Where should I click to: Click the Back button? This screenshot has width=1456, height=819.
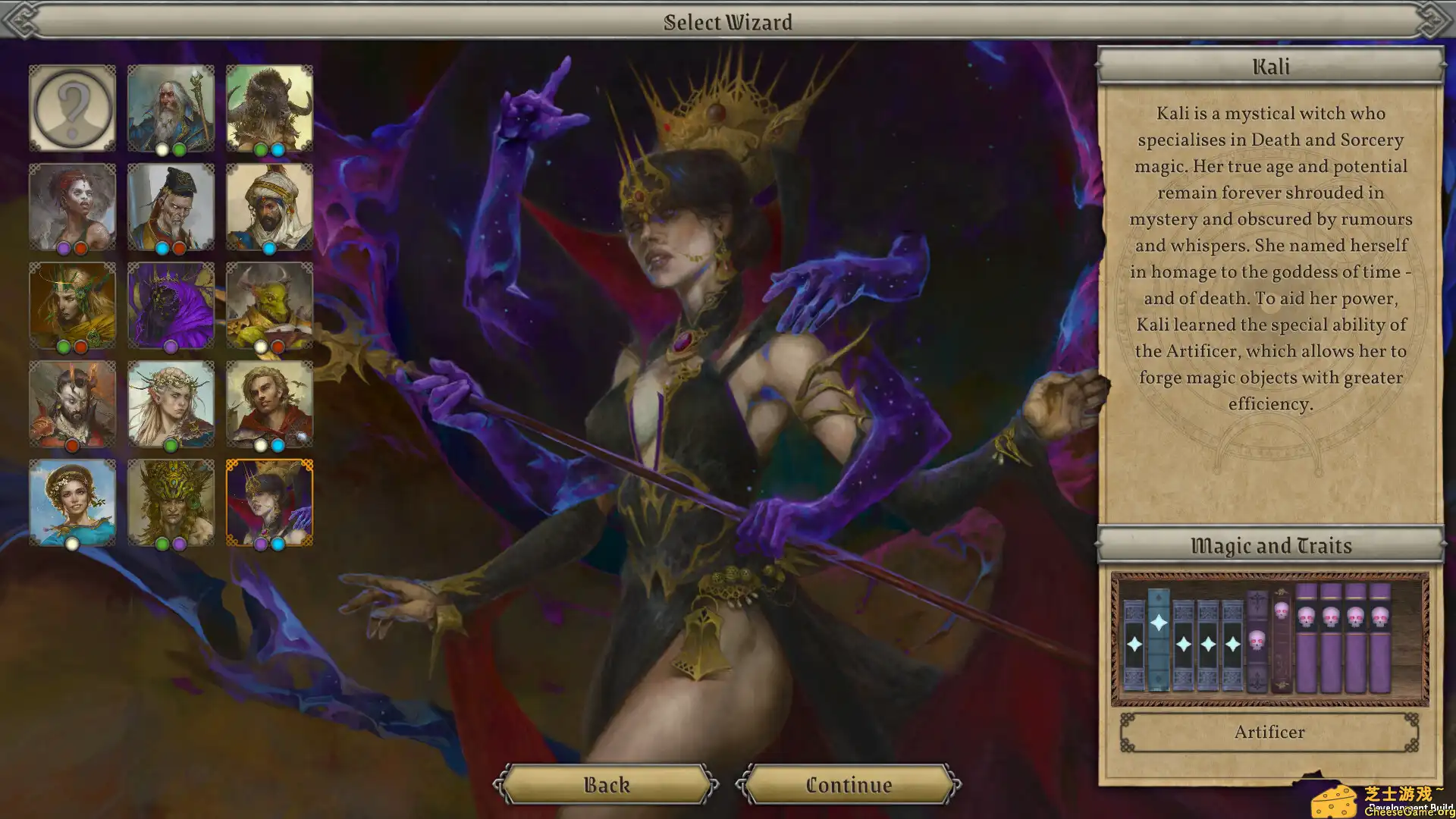tap(606, 785)
